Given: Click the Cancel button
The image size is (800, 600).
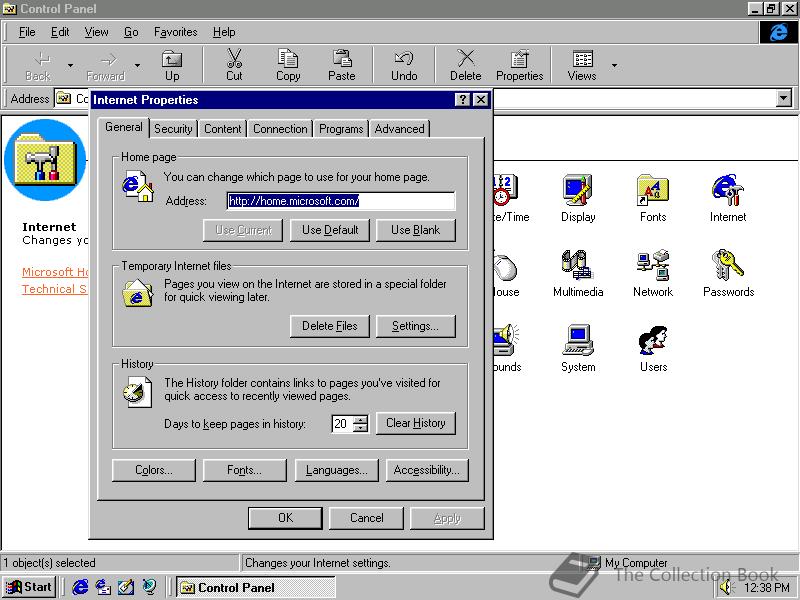Looking at the screenshot, I should coord(366,518).
